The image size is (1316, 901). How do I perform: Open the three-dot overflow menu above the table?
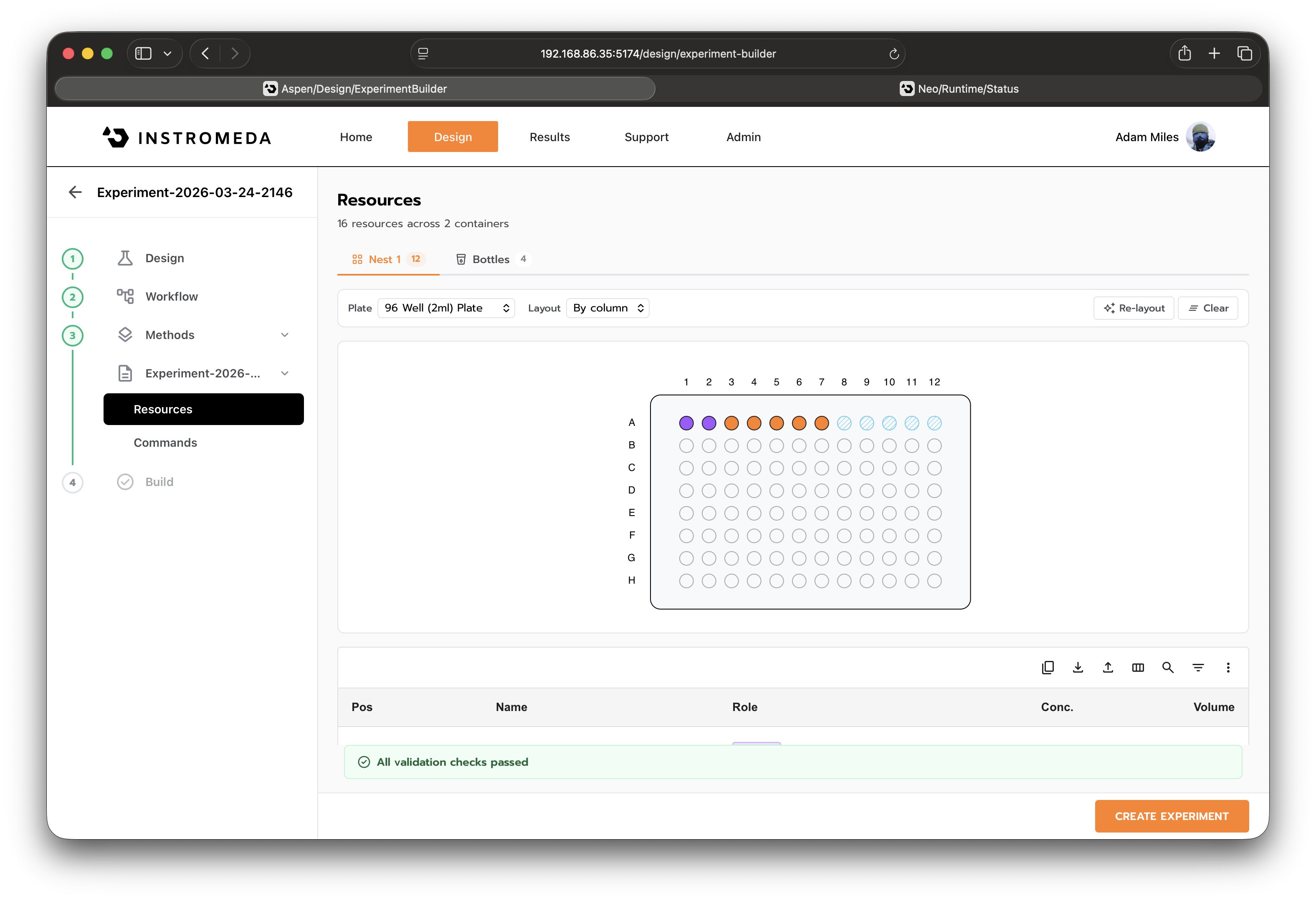pyautogui.click(x=1229, y=667)
